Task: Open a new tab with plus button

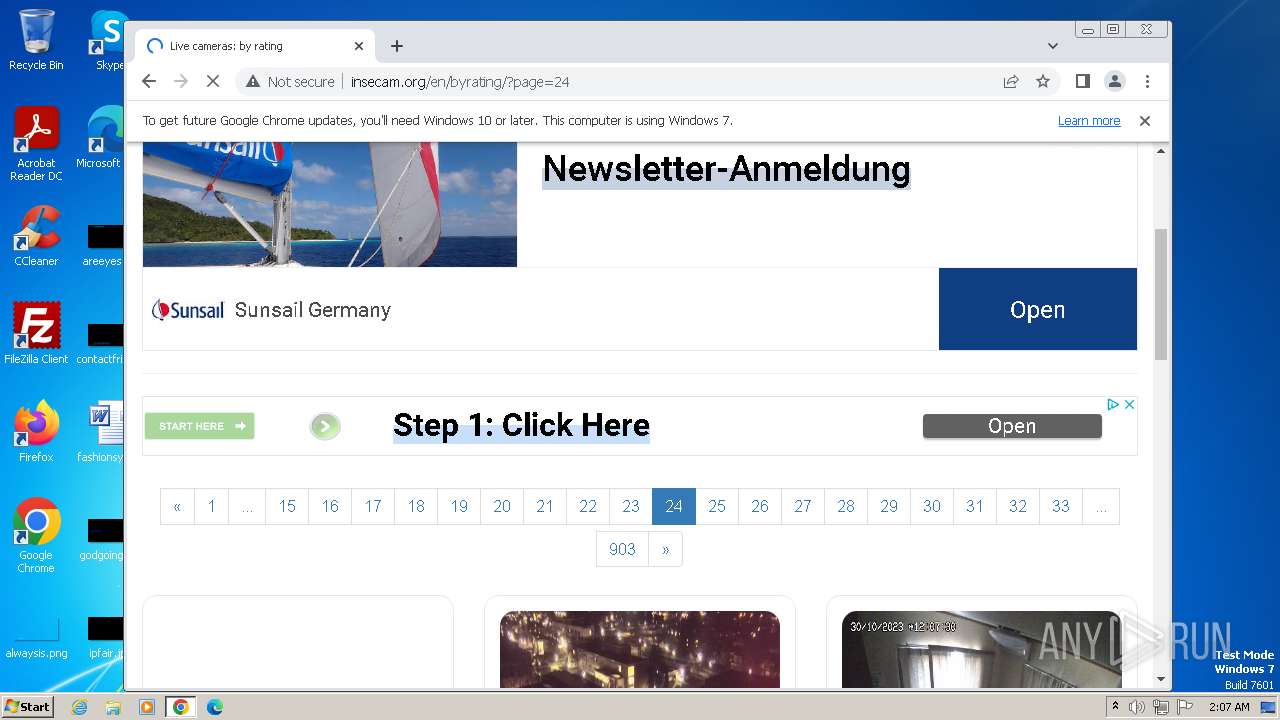Action: click(397, 46)
